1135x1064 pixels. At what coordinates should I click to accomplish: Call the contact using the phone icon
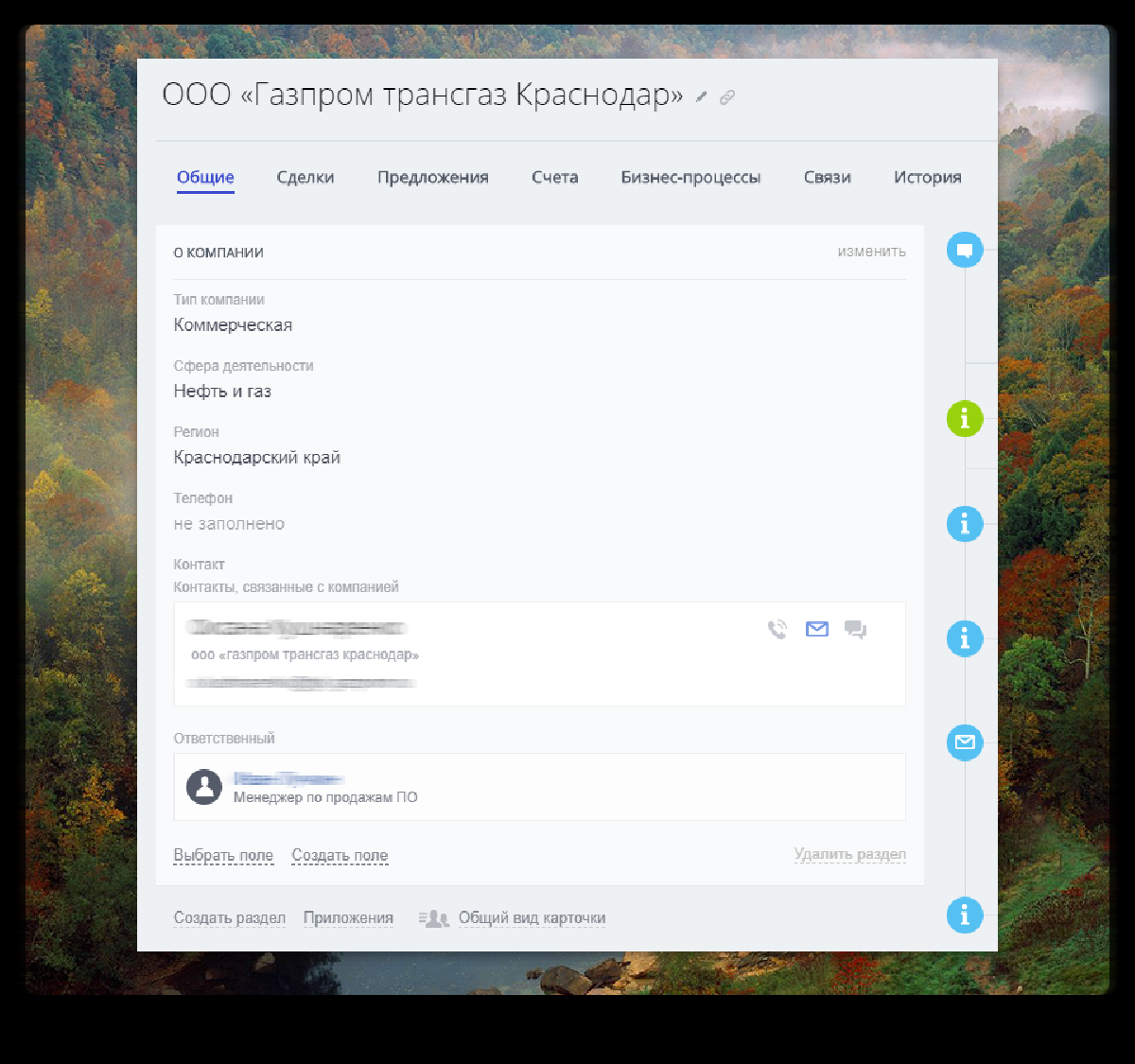click(777, 629)
